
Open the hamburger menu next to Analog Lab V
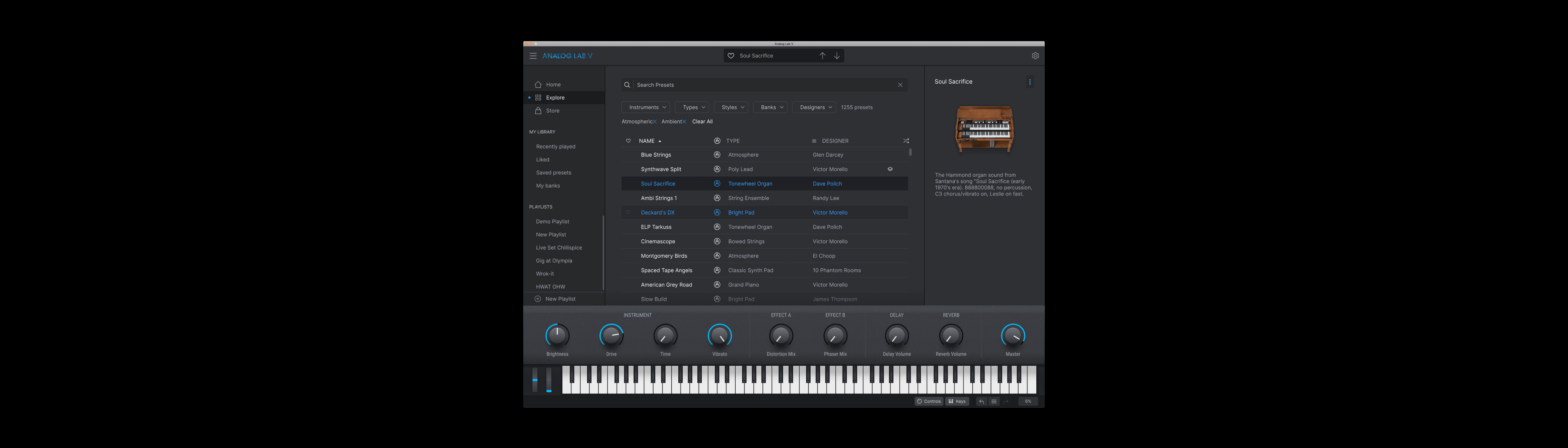click(533, 55)
